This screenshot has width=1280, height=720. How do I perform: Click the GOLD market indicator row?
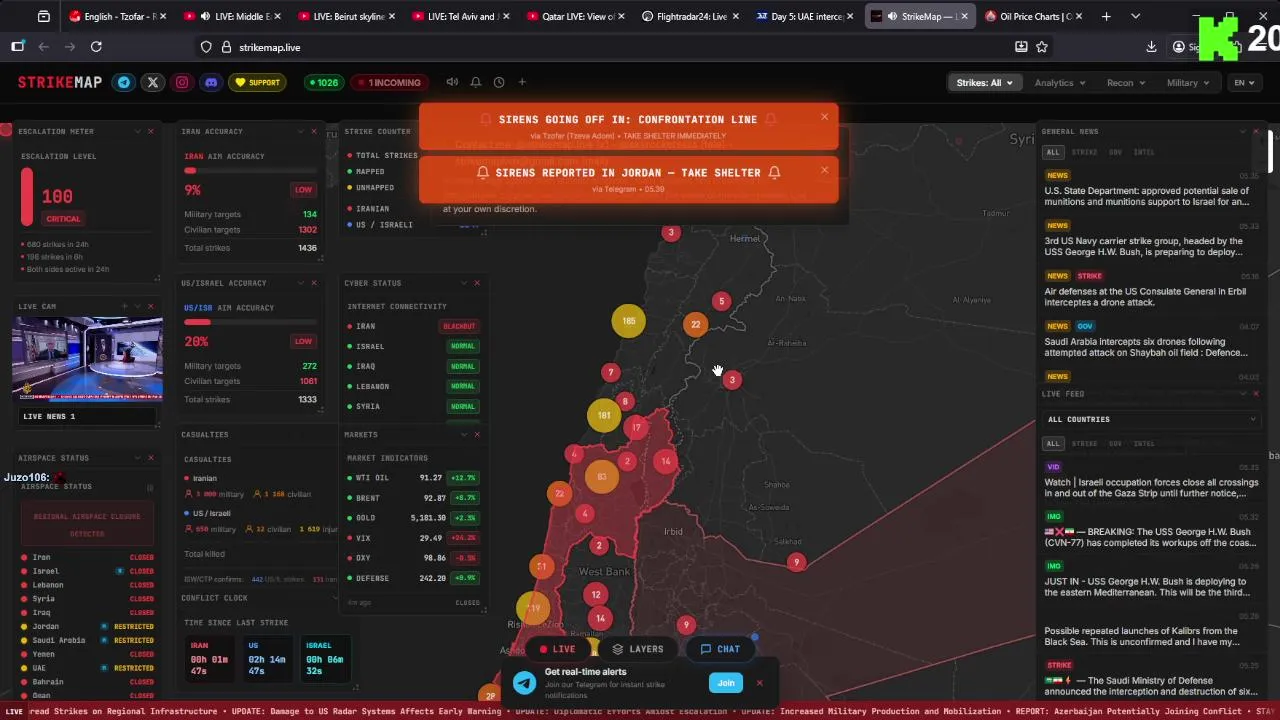[413, 518]
